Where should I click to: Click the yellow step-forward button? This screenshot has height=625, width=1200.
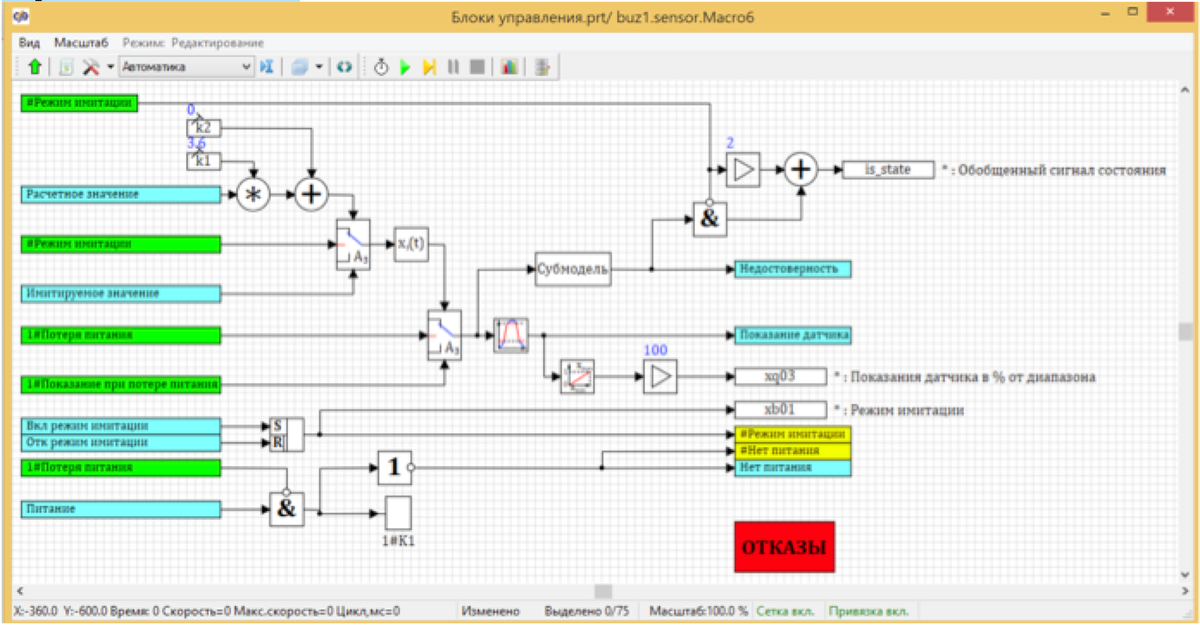(429, 67)
